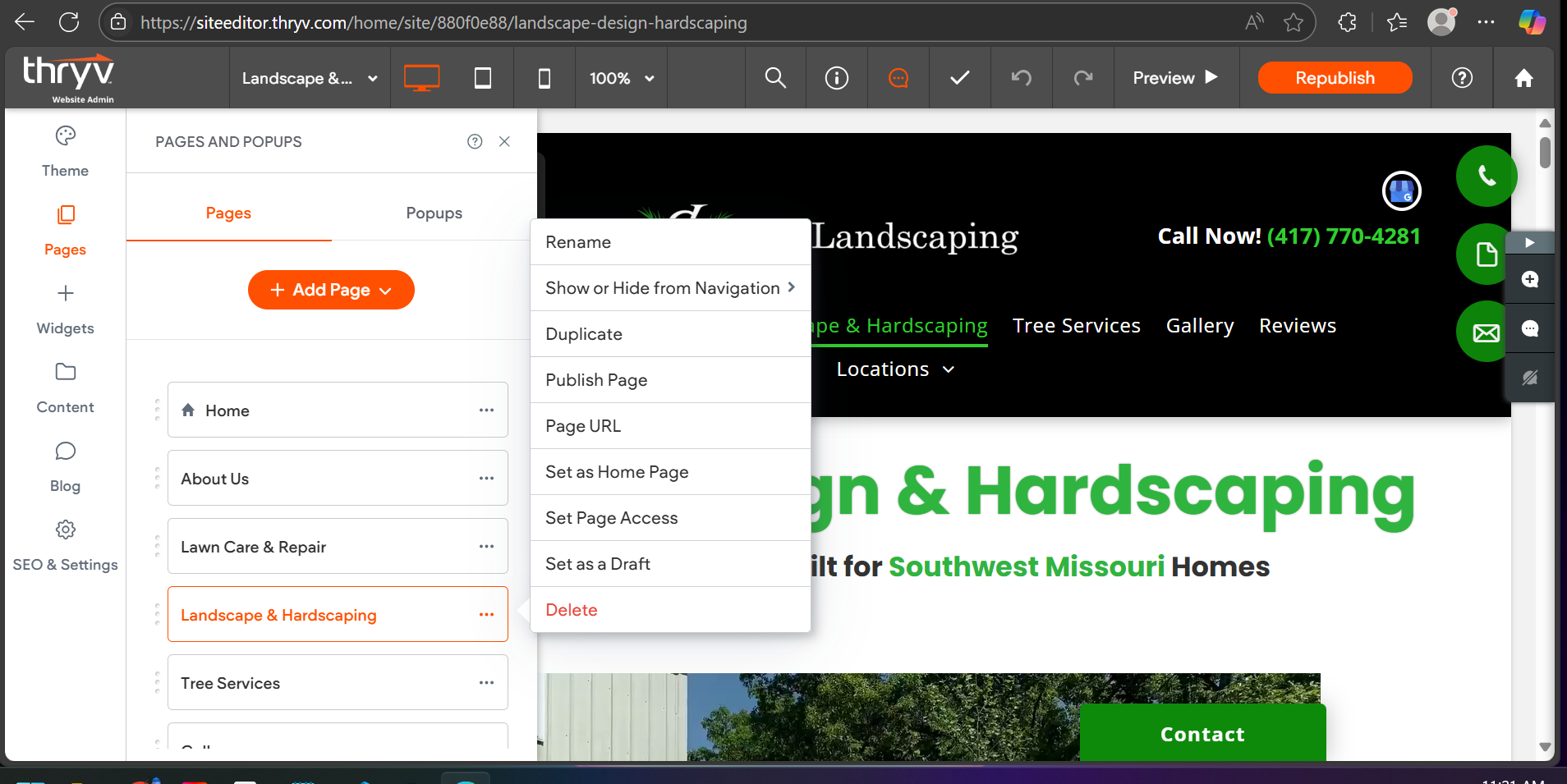Choose Duplicate from the context menu
Viewport: 1567px width, 784px height.
pos(584,334)
